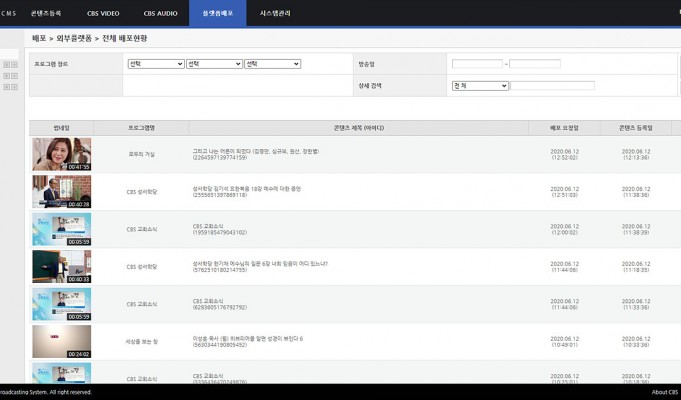Open the 전체 dropdown for 상세 검색
Screen dimensions: 681x400
click(480, 86)
